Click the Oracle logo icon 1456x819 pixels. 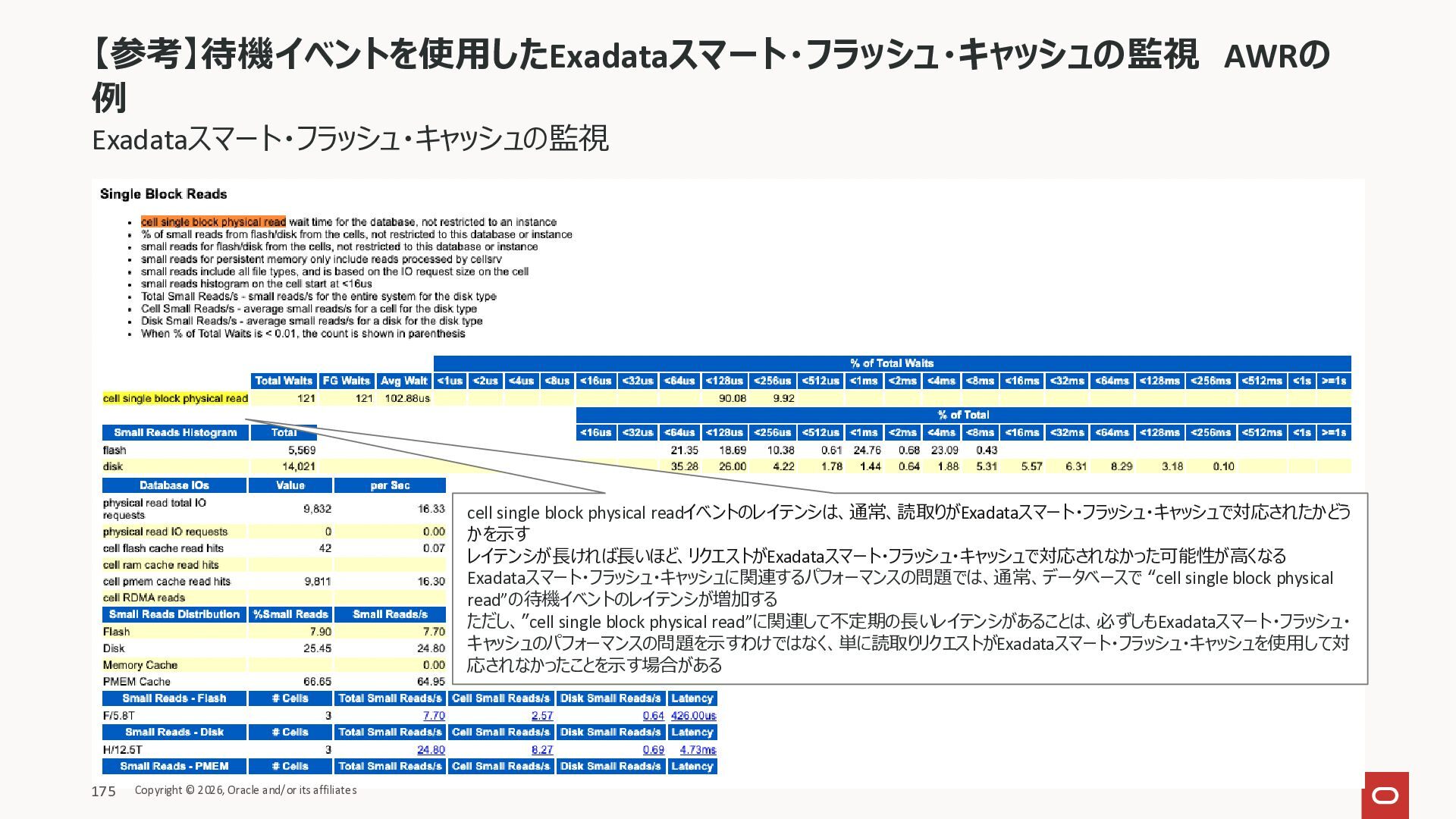[x=1385, y=795]
